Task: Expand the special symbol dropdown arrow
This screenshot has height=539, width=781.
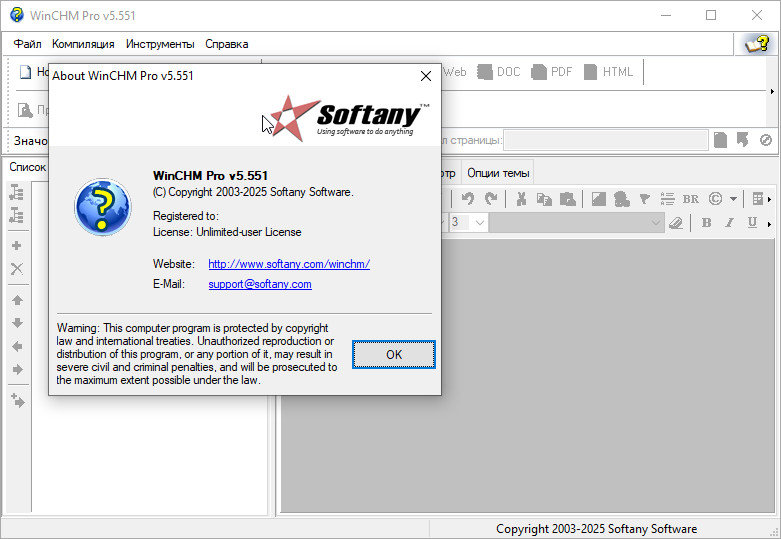Action: coord(733,198)
